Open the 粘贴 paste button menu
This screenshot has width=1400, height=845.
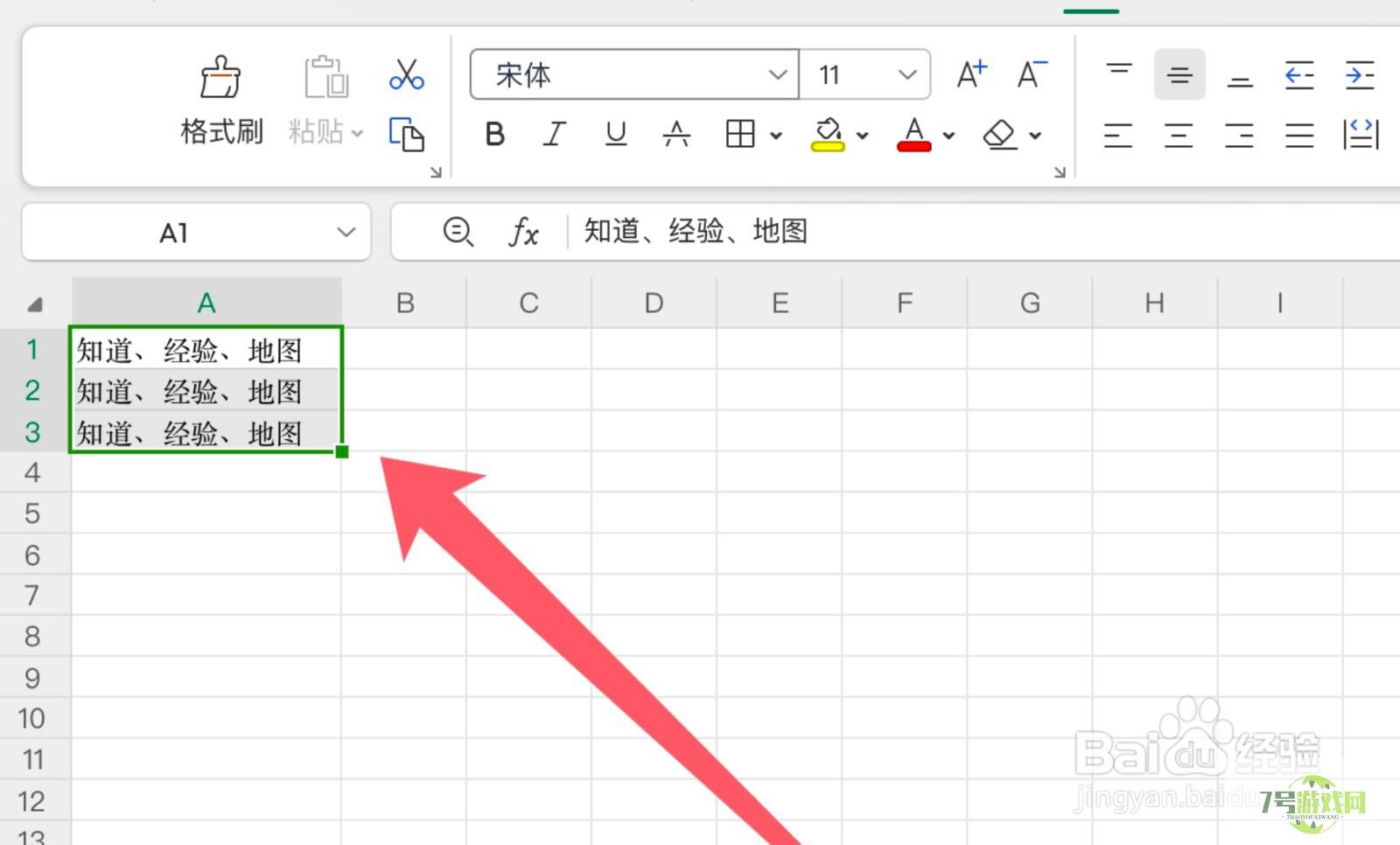click(x=325, y=132)
